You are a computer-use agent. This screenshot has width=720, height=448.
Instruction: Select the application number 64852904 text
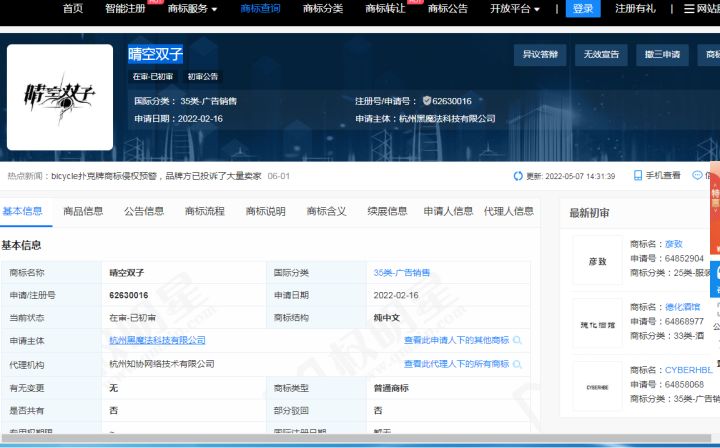tap(684, 258)
